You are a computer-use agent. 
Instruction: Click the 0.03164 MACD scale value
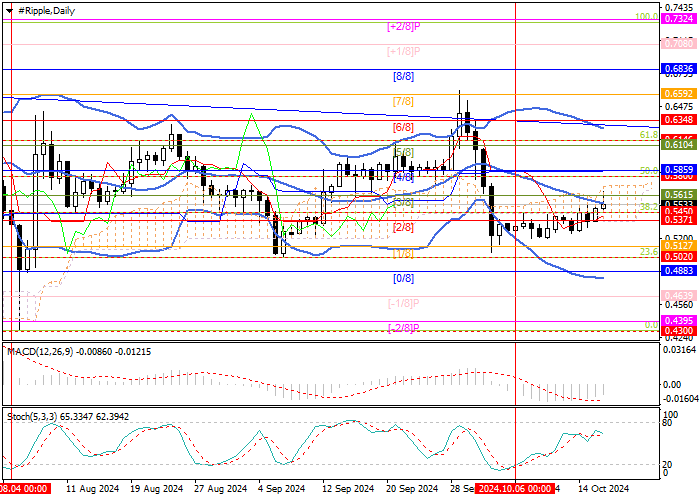coord(679,349)
